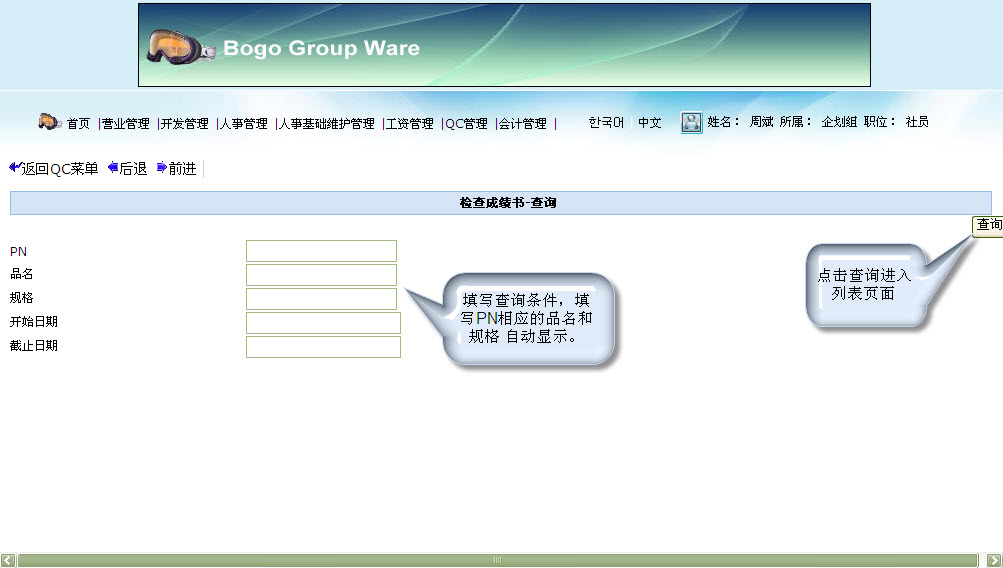The image size is (1003, 568).
Task: Focus the 品名 input field
Action: click(x=321, y=275)
